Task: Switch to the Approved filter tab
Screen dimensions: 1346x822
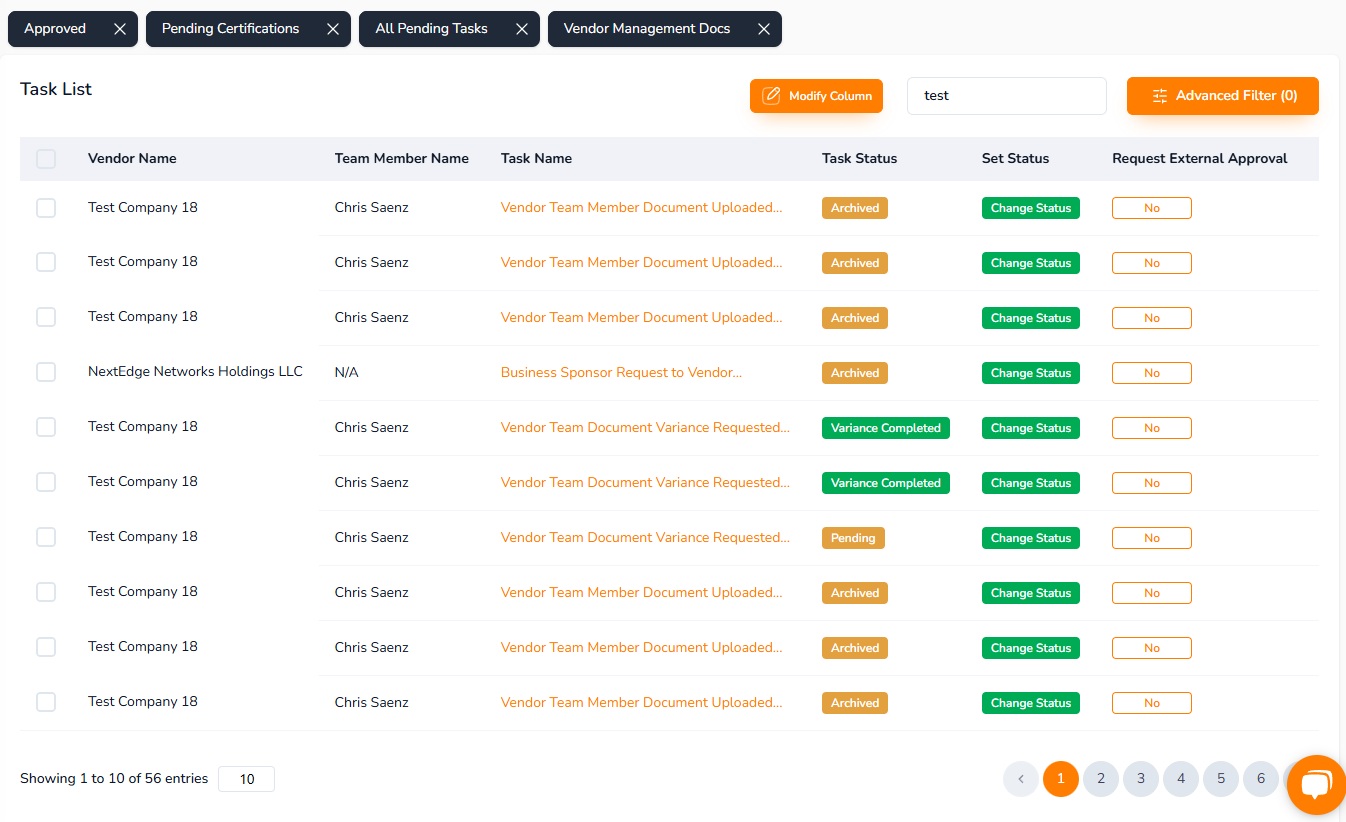Action: [55, 29]
